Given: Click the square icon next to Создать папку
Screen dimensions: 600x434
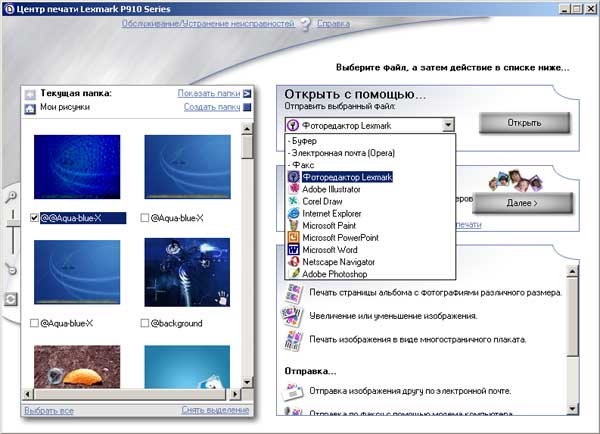Looking at the screenshot, I should coord(247,107).
